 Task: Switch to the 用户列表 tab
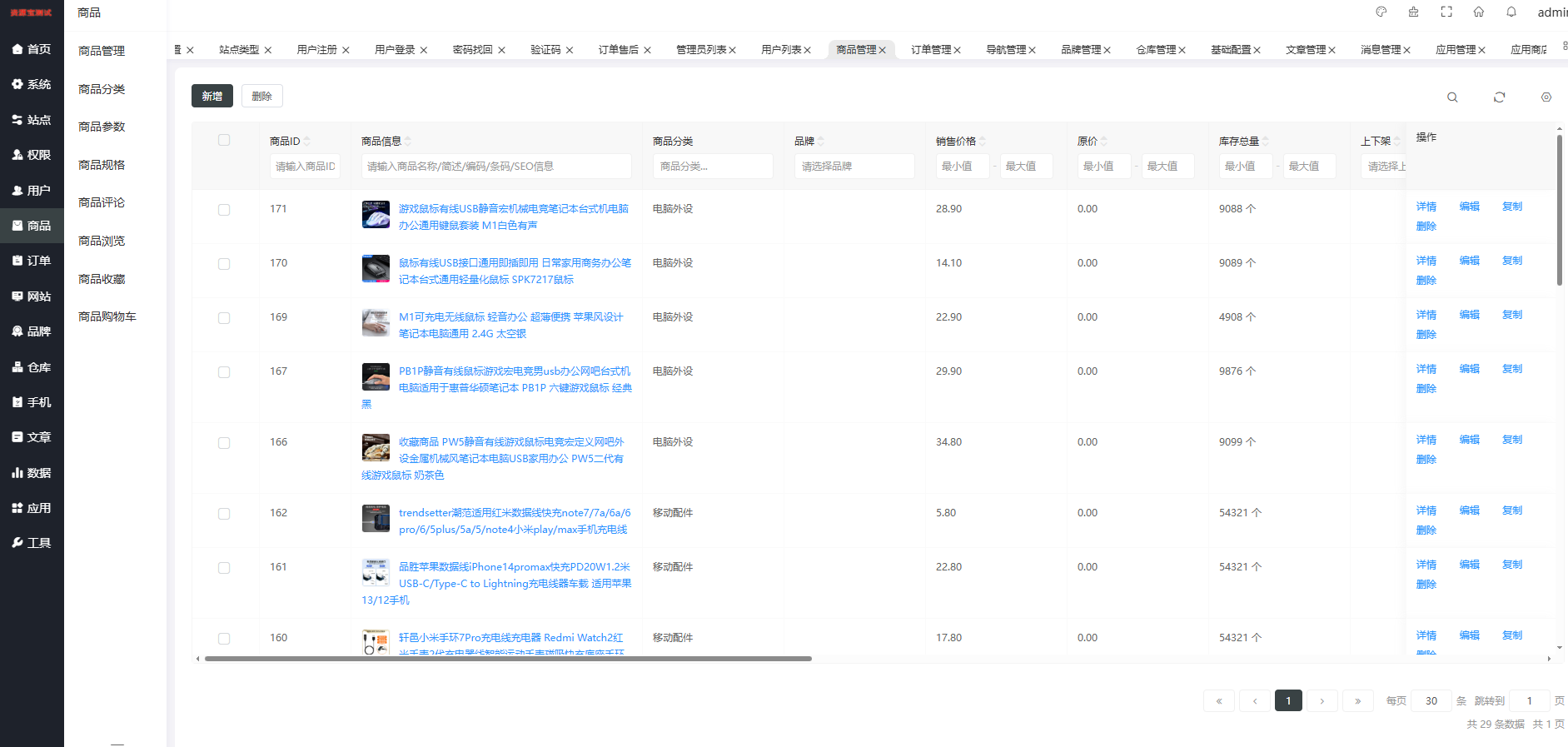(x=781, y=50)
